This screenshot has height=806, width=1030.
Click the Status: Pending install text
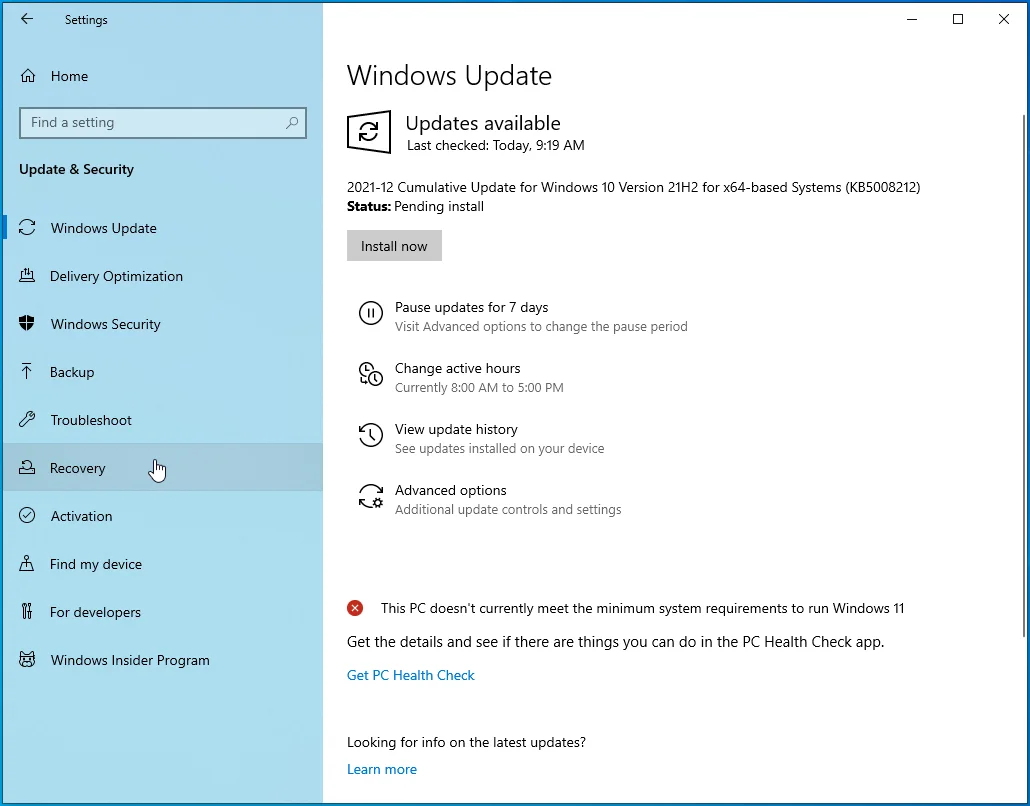pos(415,206)
